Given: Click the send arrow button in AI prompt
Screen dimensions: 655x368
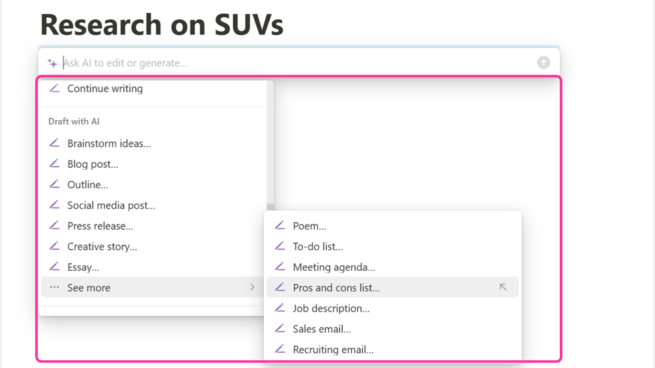Looking at the screenshot, I should pyautogui.click(x=543, y=63).
